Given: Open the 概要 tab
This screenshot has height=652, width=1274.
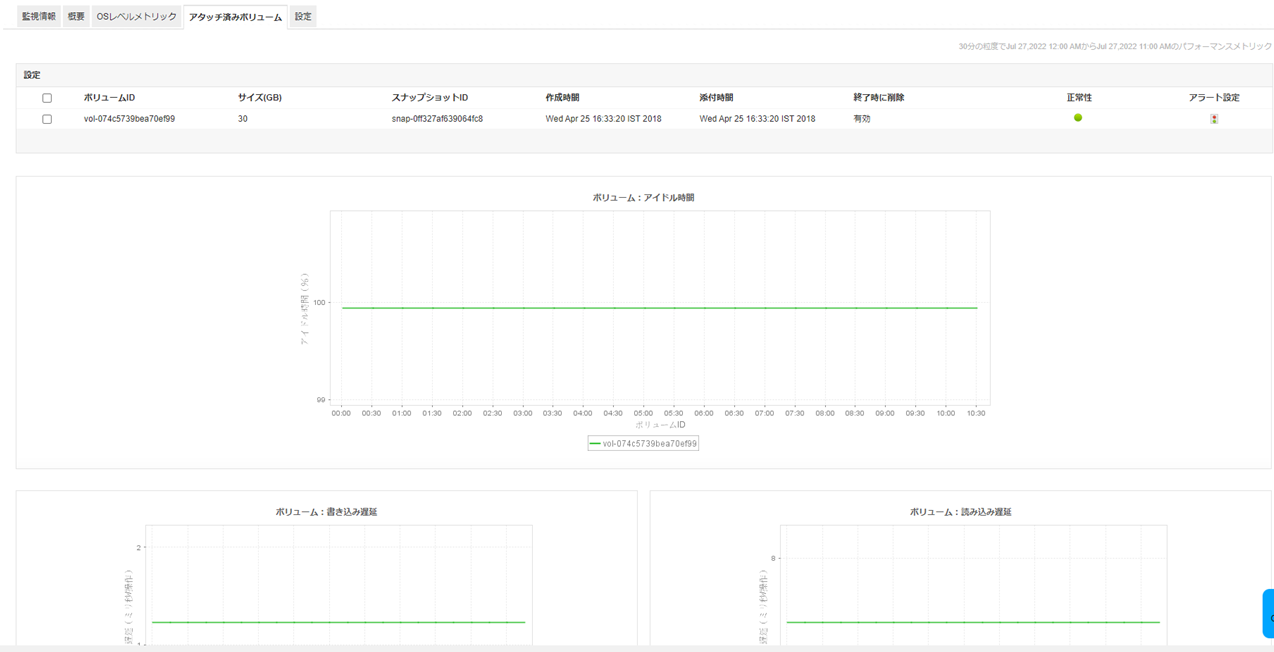Looking at the screenshot, I should click(76, 17).
